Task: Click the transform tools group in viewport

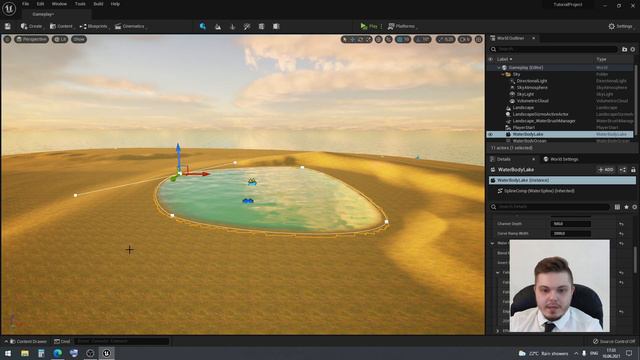Action: pyautogui.click(x=356, y=39)
